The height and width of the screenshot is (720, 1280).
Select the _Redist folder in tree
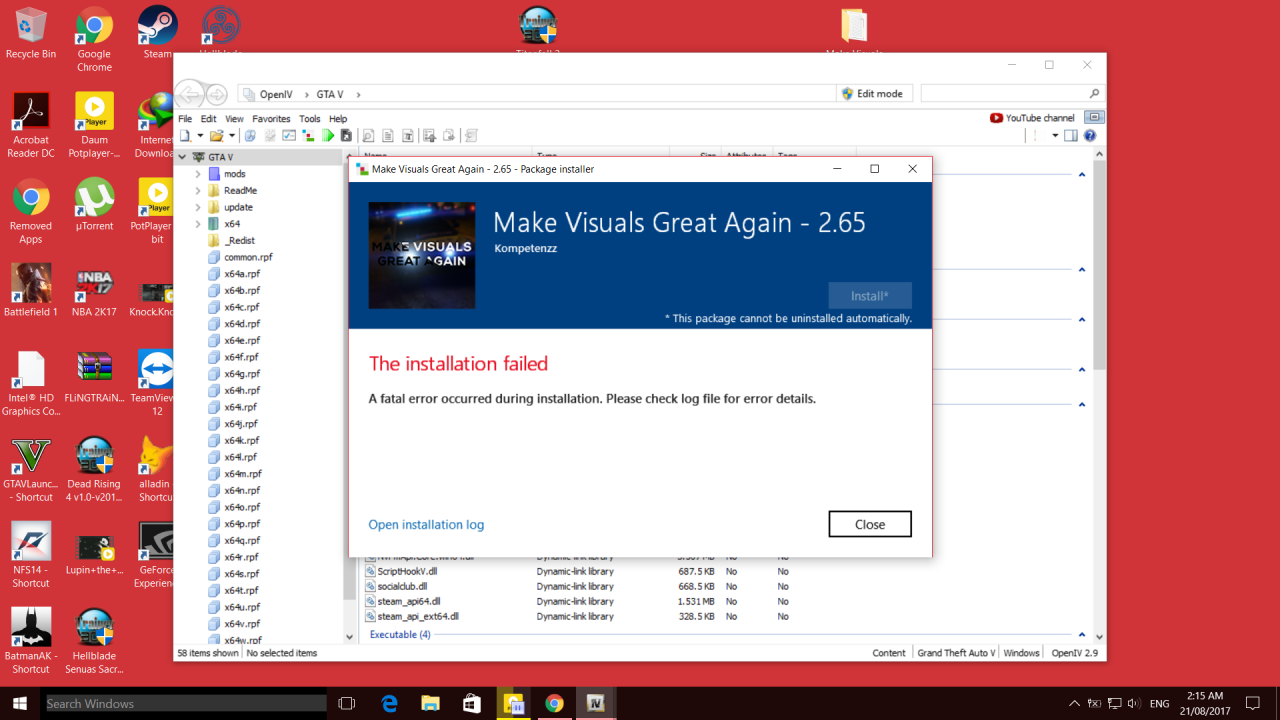pos(240,241)
